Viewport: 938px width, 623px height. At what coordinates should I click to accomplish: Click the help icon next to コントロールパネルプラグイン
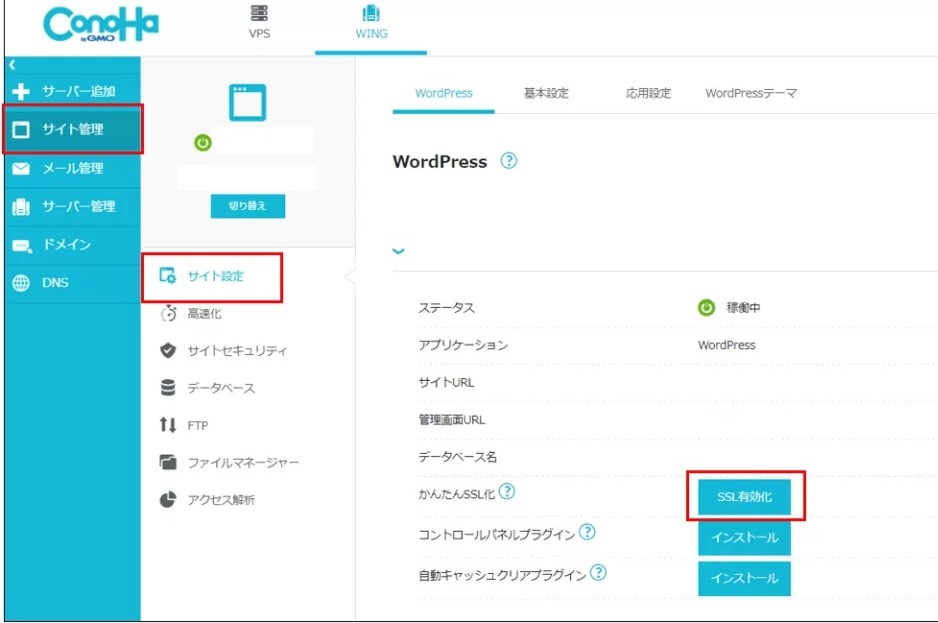(x=587, y=531)
